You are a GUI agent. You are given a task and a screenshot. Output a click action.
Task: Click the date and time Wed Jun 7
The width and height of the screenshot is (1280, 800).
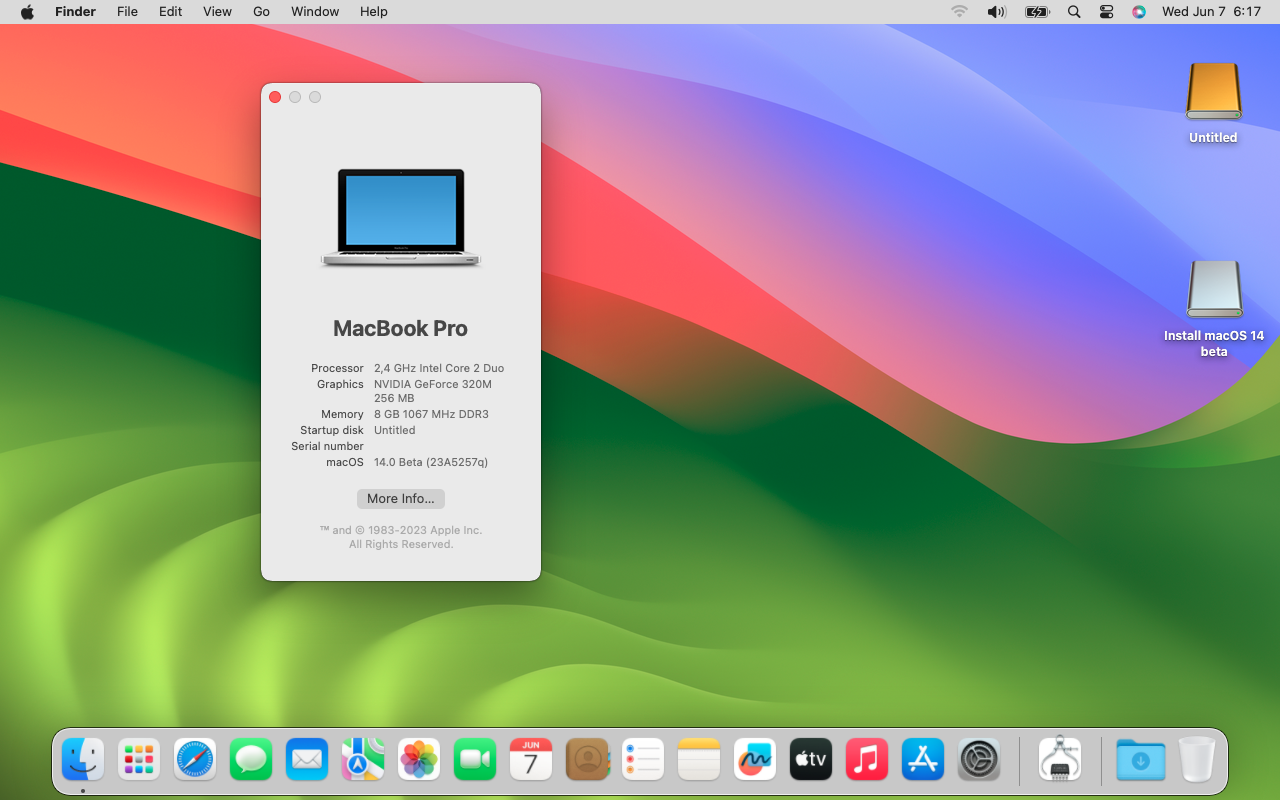pos(1211,12)
